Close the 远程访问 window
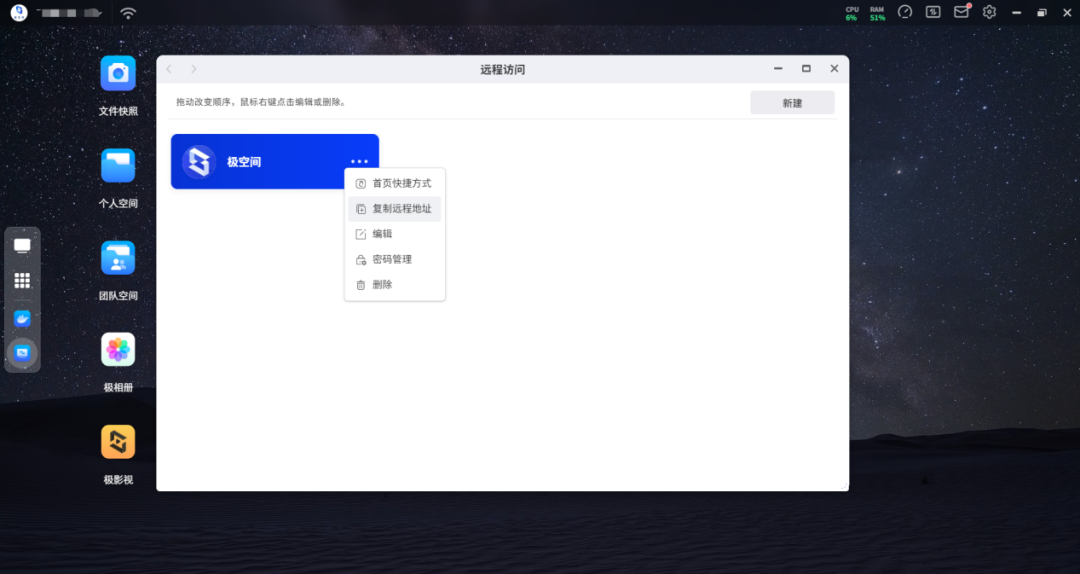The image size is (1080, 574). click(834, 69)
